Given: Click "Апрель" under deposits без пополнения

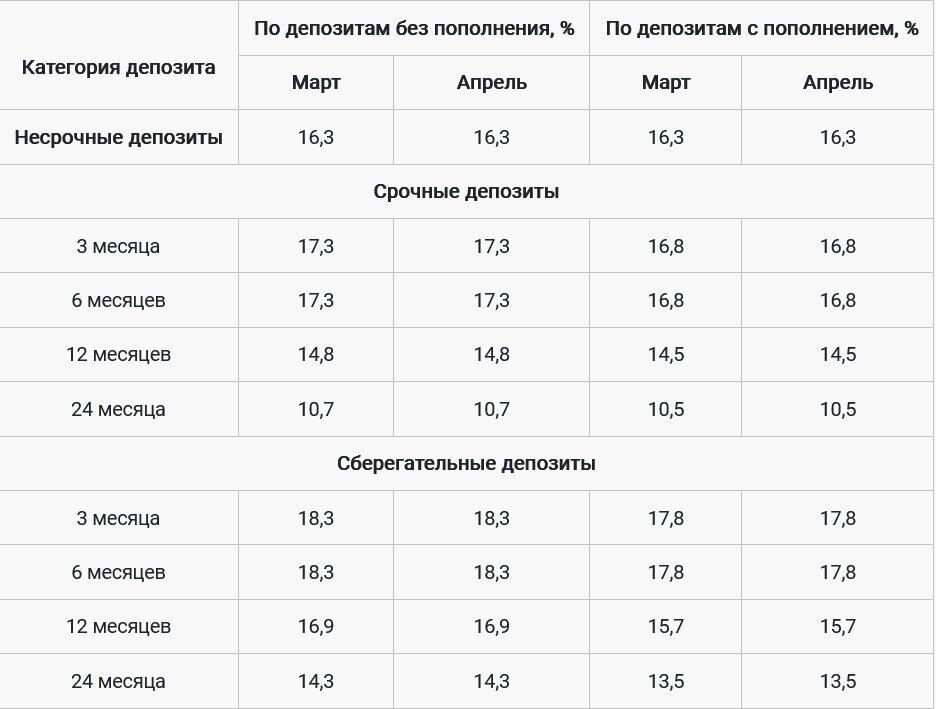Looking at the screenshot, I should [491, 83].
